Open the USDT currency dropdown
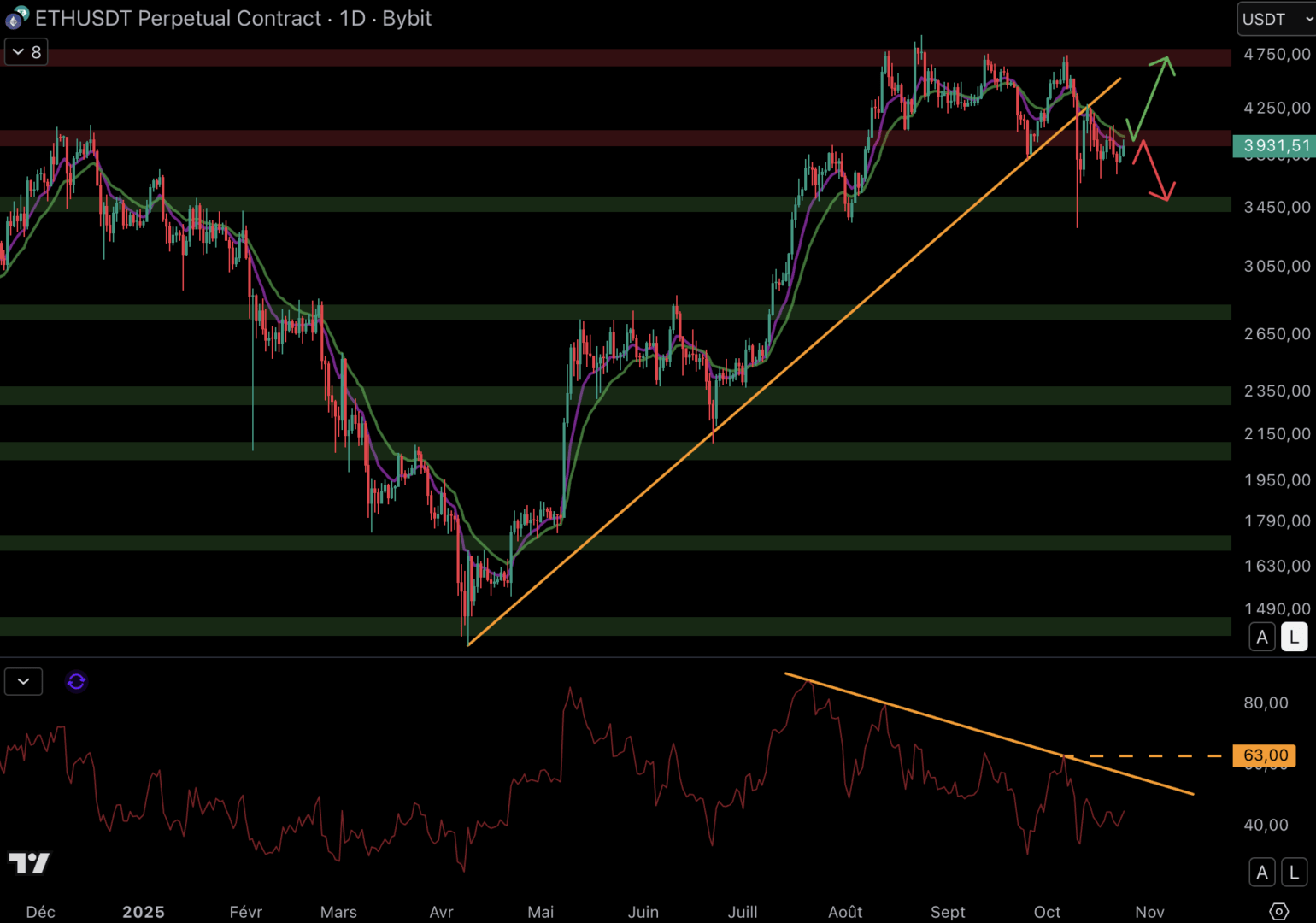 click(1275, 19)
